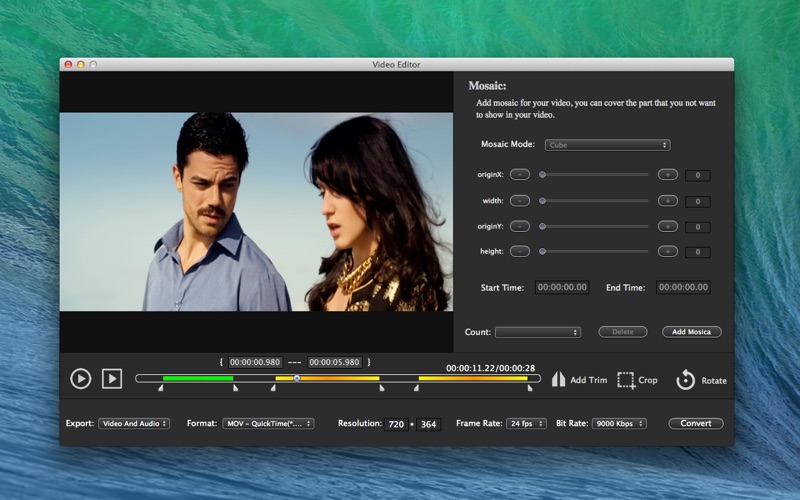Open the Export Video And Audio dropdown
800x500 pixels.
tap(134, 423)
